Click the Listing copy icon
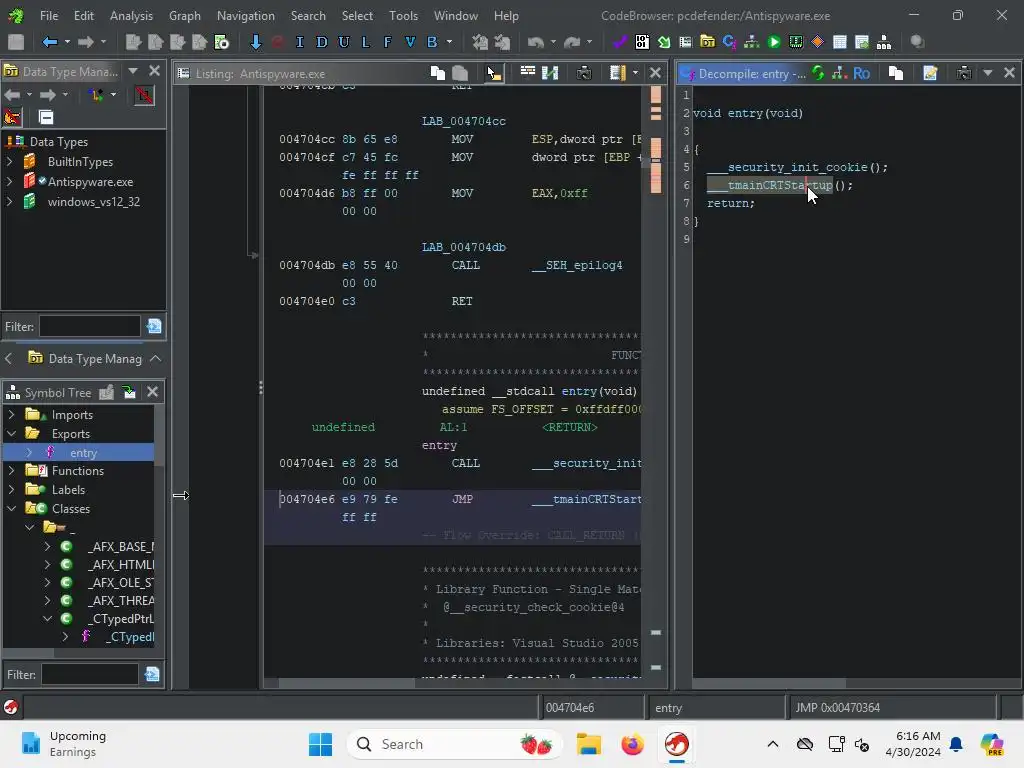This screenshot has height=768, width=1024. click(438, 73)
